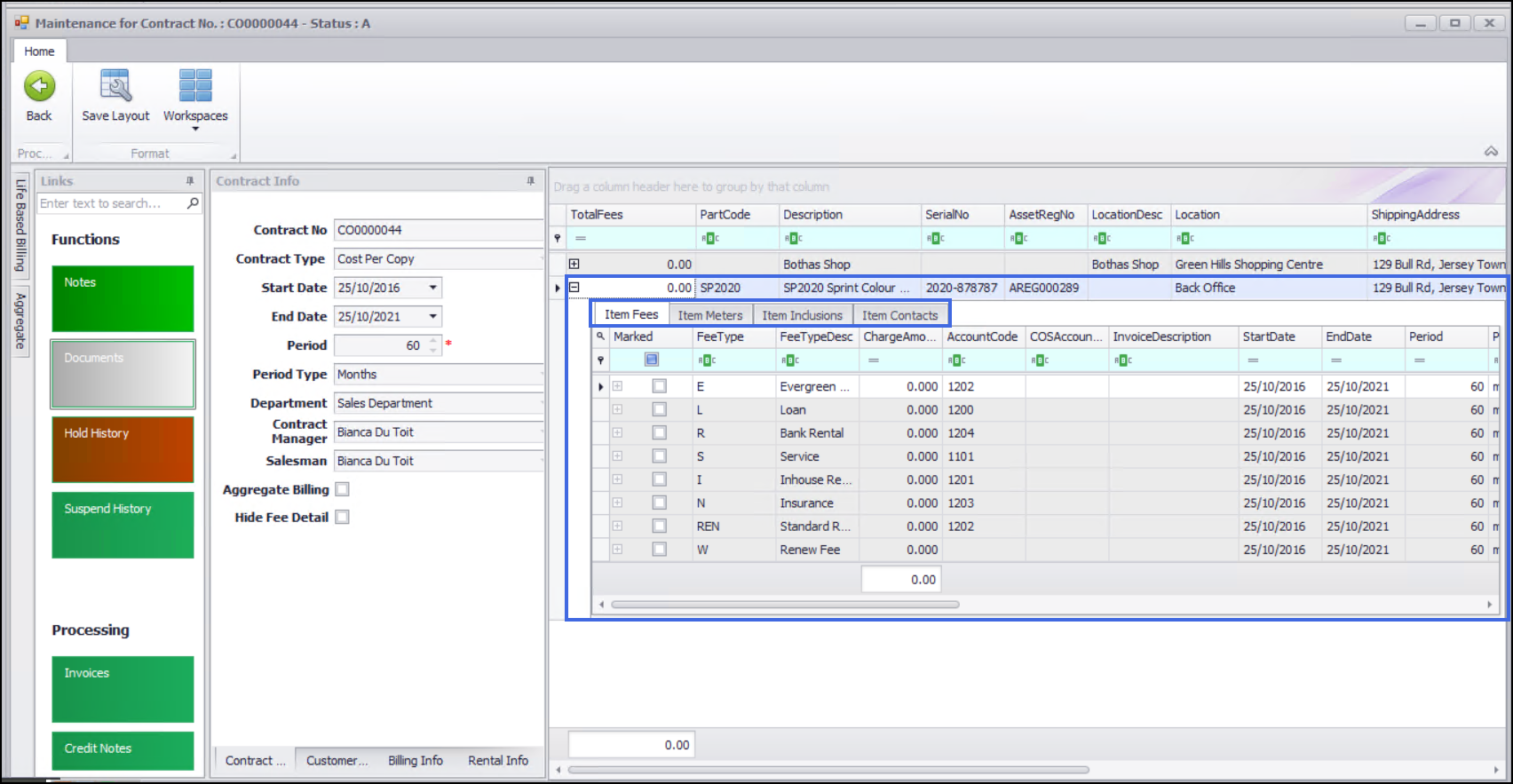Pin the Links panel

pos(190,181)
